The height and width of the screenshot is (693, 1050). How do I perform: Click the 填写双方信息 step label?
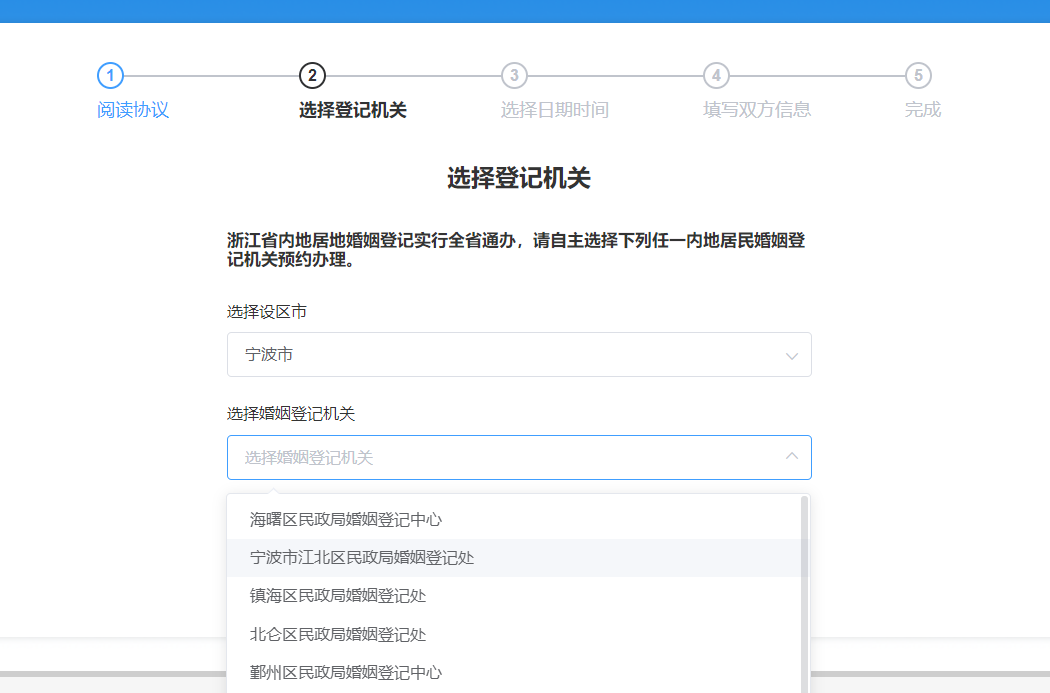756,110
